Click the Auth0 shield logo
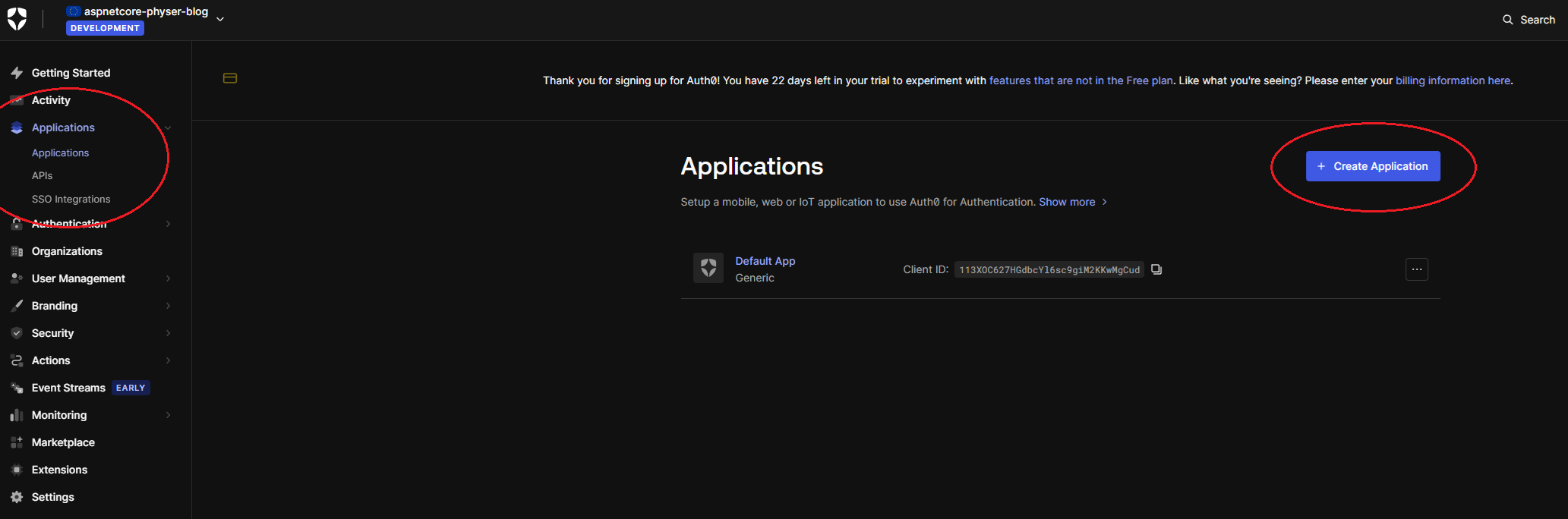The width and height of the screenshot is (1568, 519). click(17, 19)
